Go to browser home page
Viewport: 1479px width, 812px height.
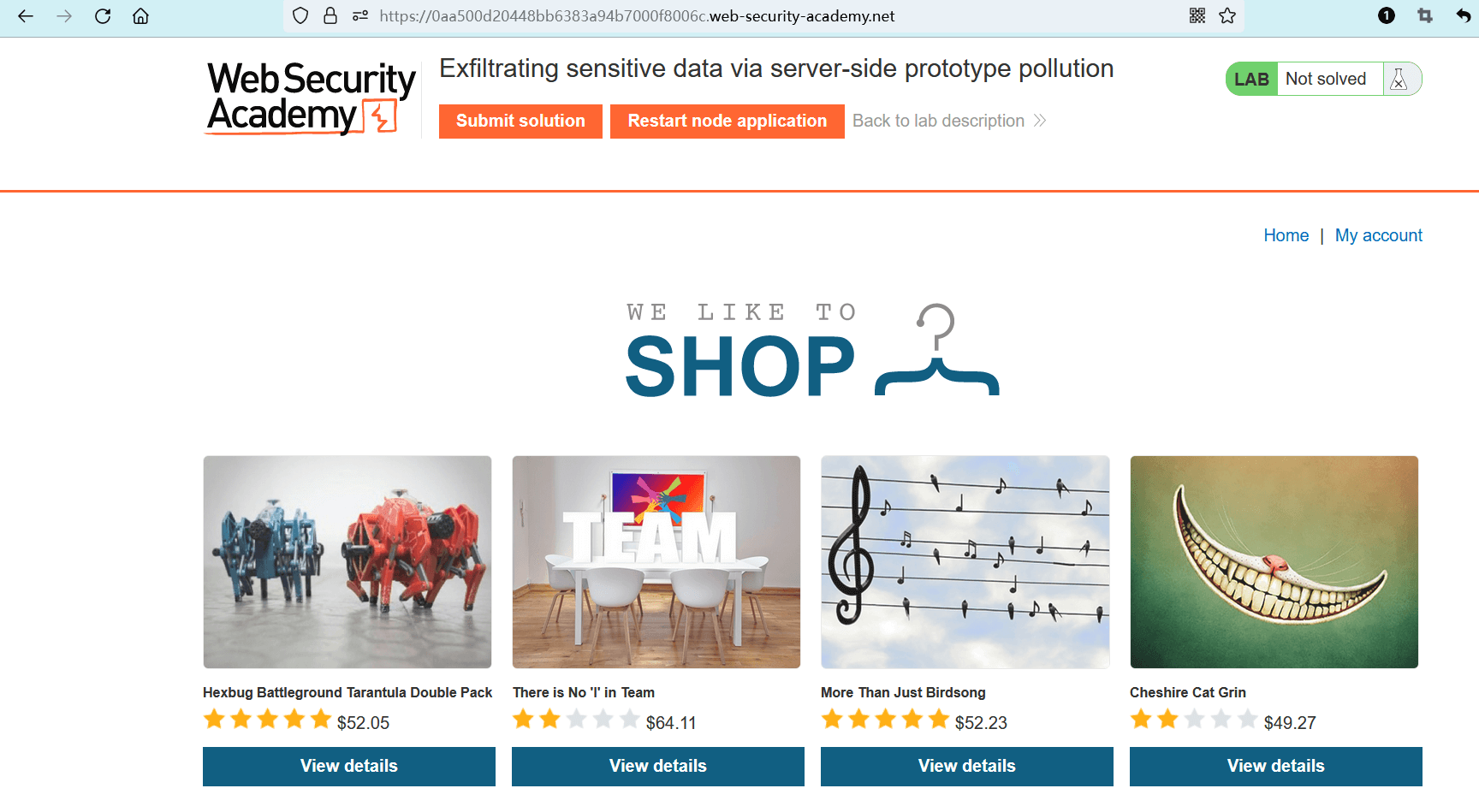[141, 16]
